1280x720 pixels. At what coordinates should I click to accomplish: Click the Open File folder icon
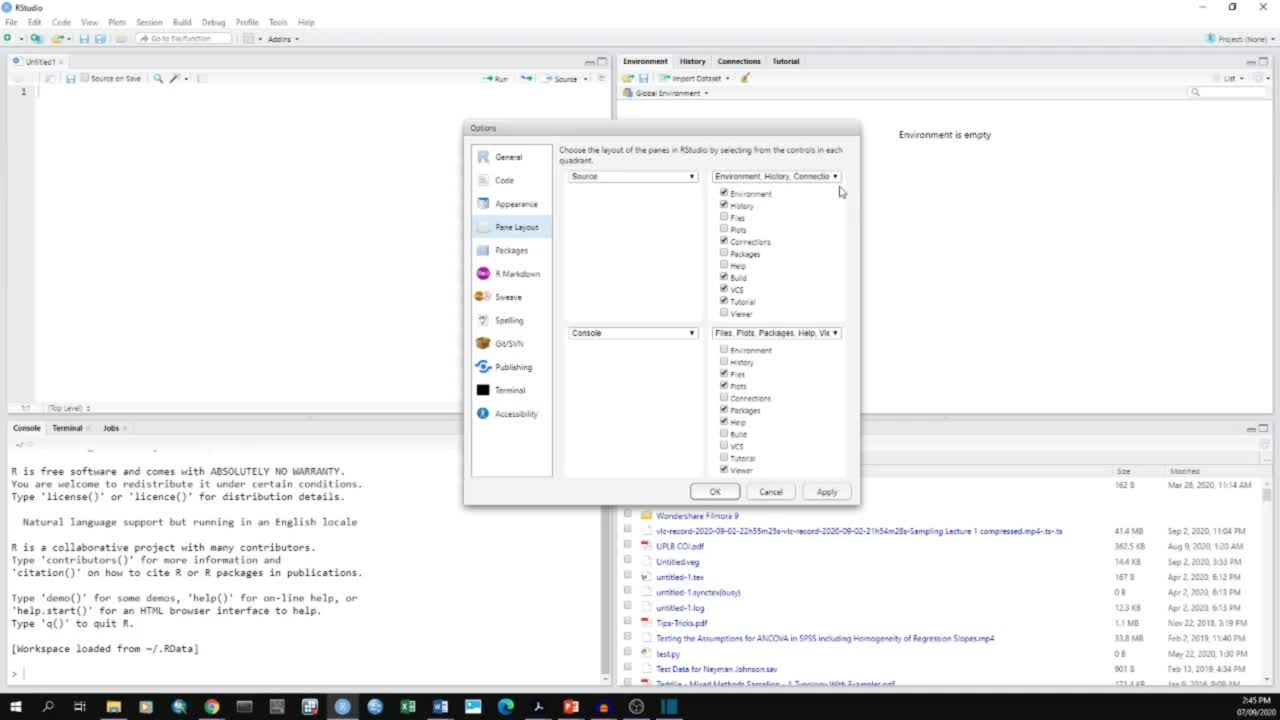58,39
